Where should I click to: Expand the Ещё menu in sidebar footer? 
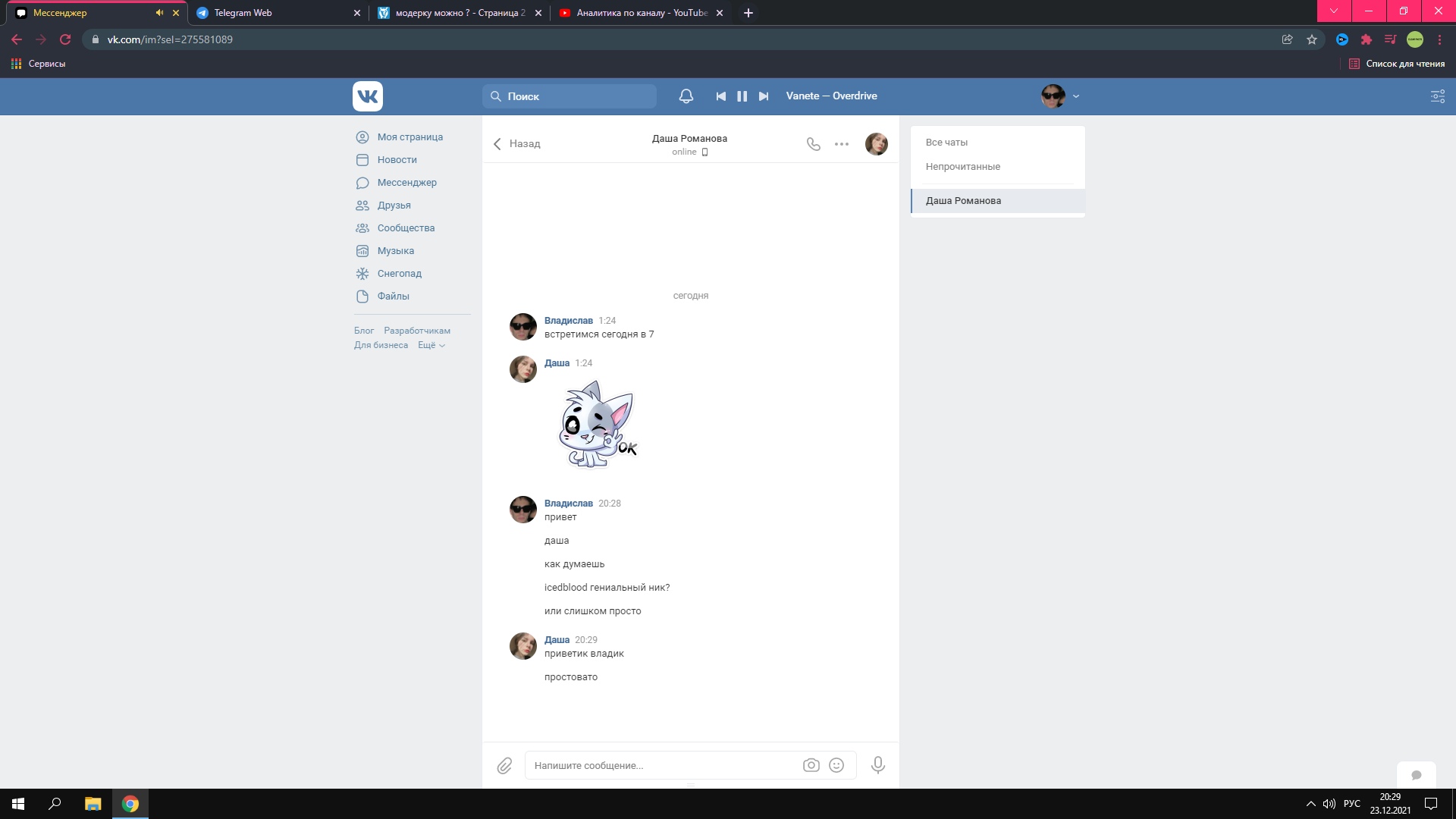point(431,346)
